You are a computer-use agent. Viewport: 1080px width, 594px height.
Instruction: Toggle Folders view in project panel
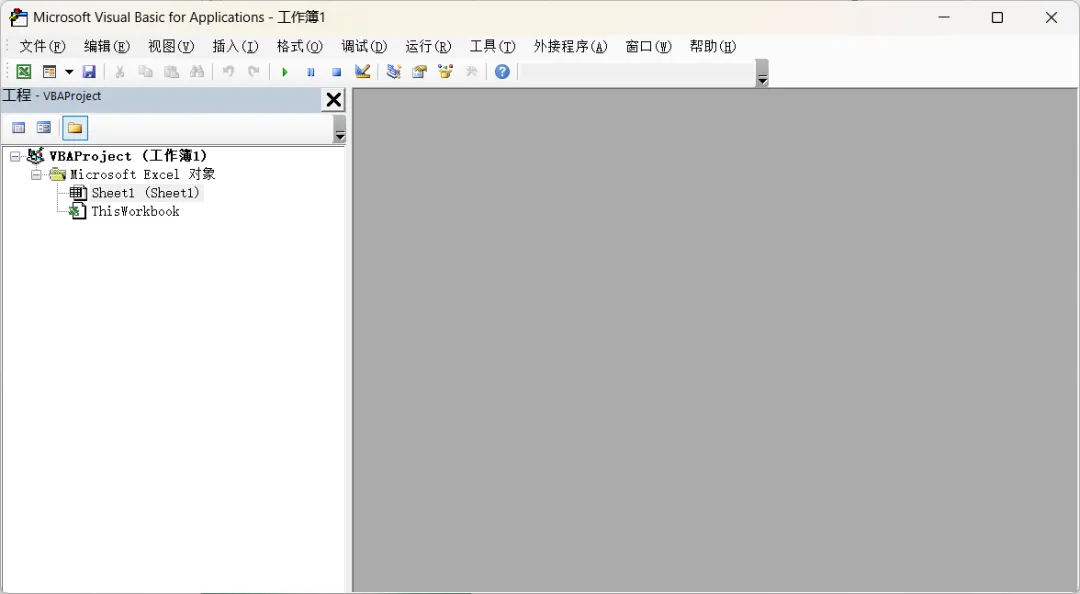(75, 128)
